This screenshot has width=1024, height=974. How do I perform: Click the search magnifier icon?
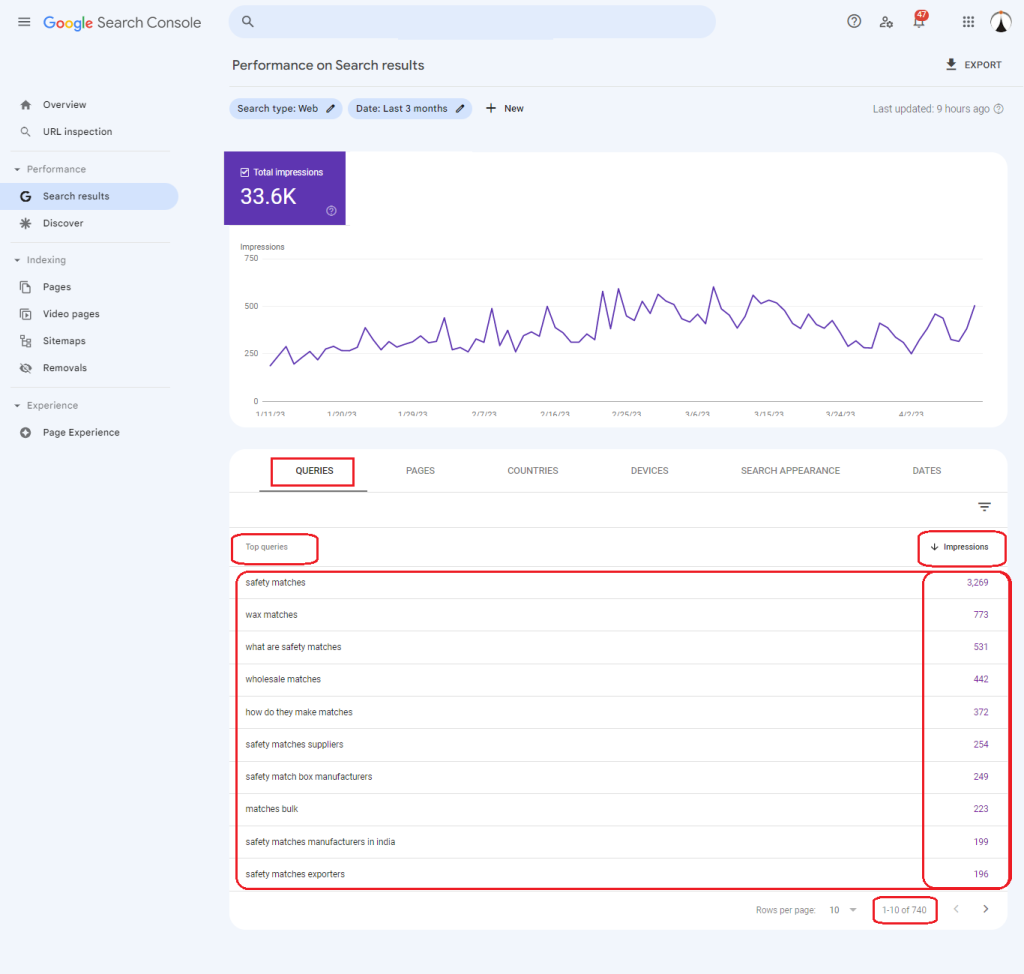click(x=248, y=22)
